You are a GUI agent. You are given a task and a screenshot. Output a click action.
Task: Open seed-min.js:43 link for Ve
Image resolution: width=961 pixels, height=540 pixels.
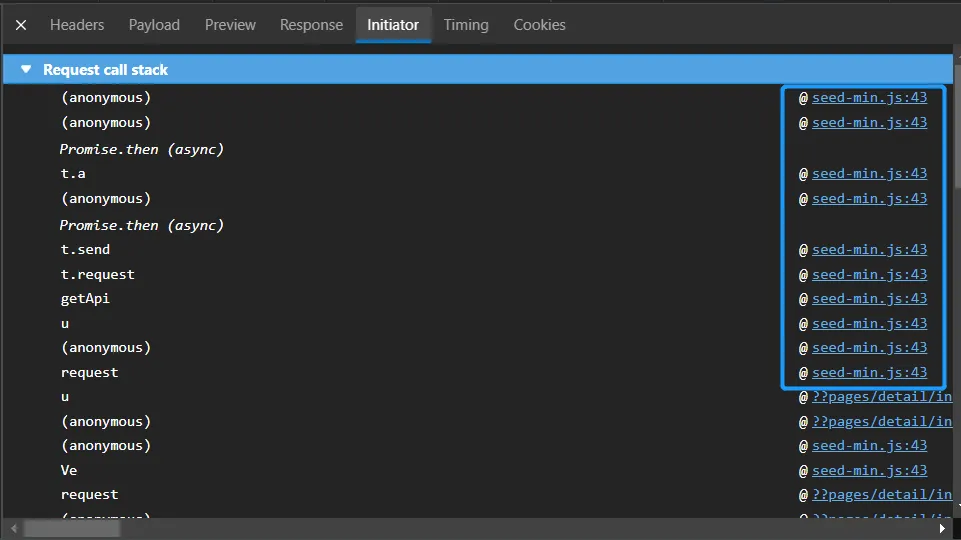(x=869, y=471)
